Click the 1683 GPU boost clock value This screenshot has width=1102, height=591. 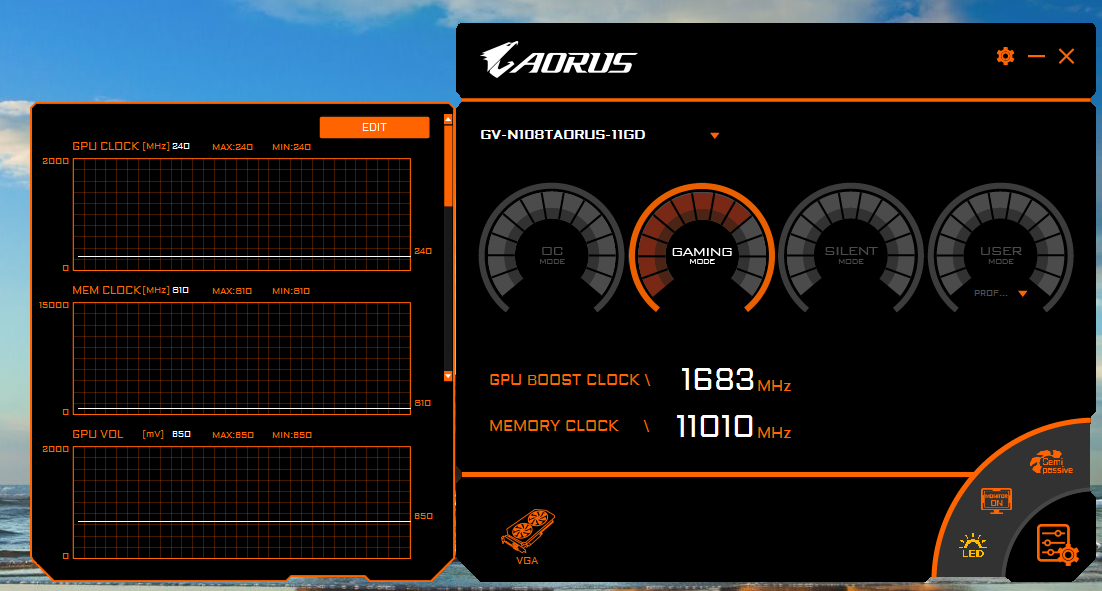click(718, 379)
